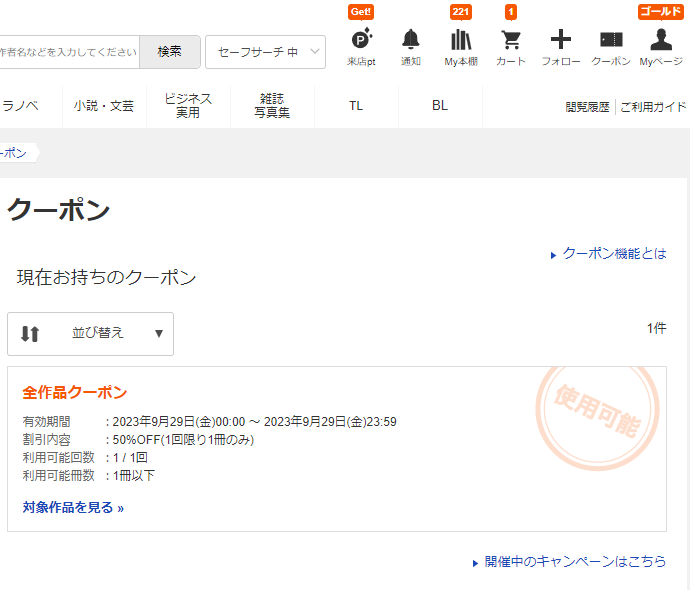Click the sort arrows icon in 並び替え

(x=30, y=334)
